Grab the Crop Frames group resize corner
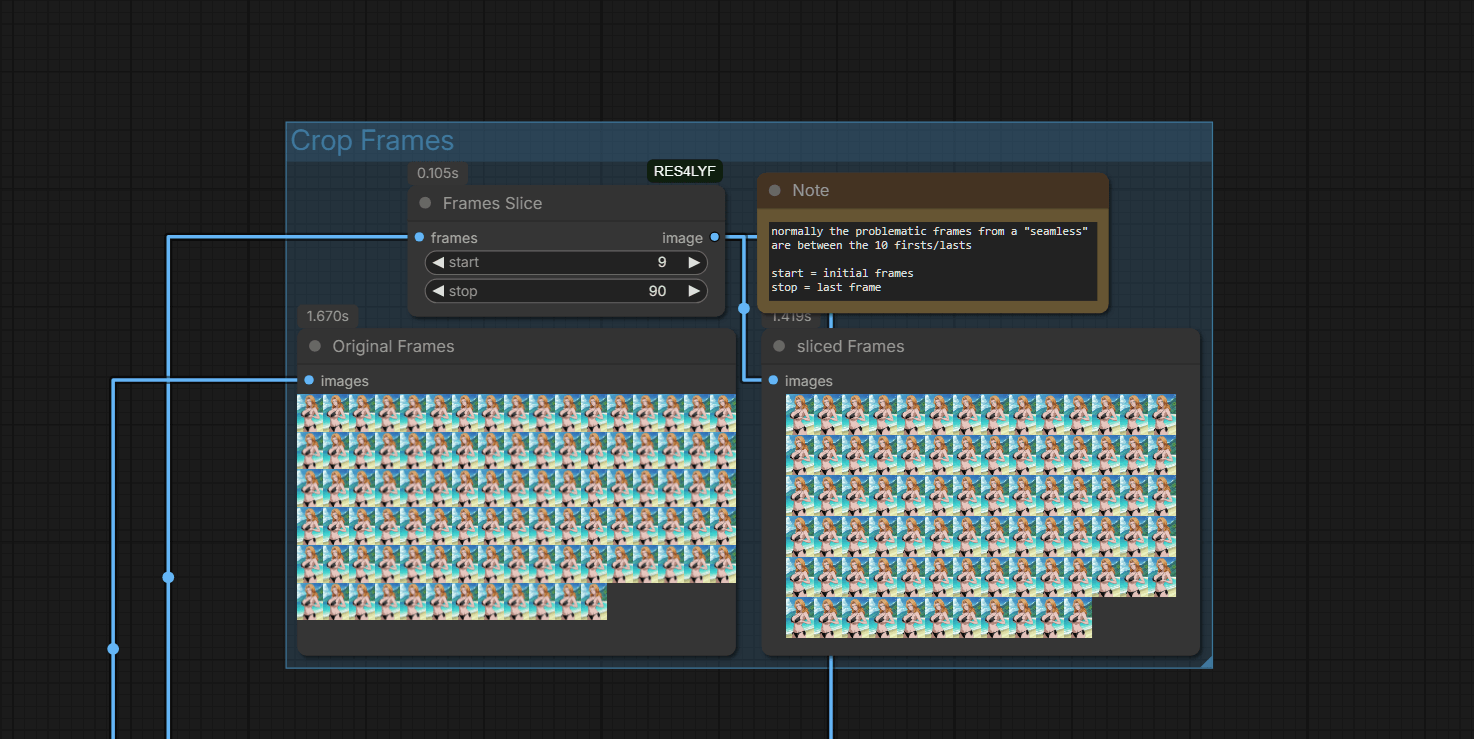 1206,662
